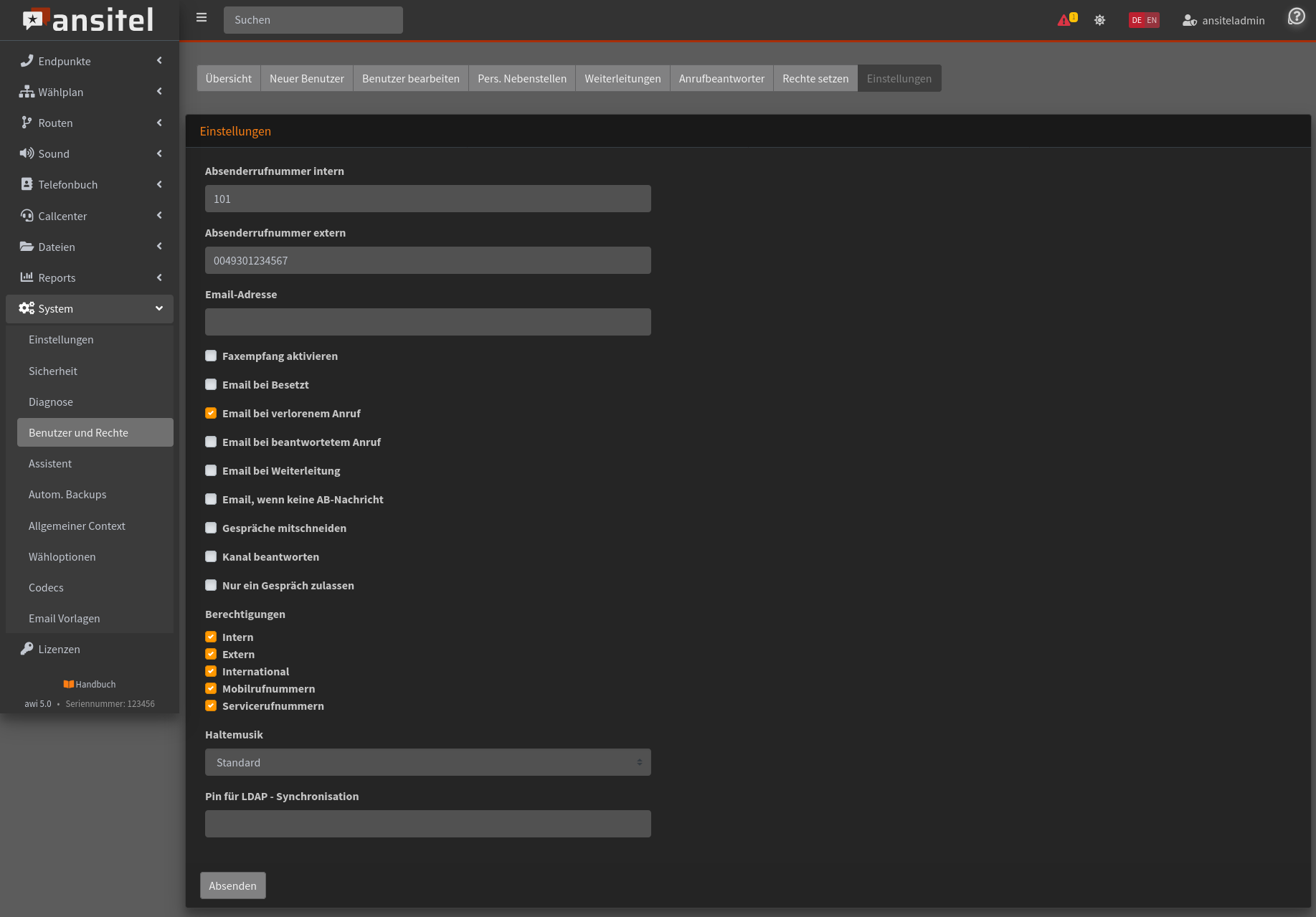This screenshot has width=1316, height=917.
Task: Click the hamburger menu toggle icon
Action: pos(202,18)
